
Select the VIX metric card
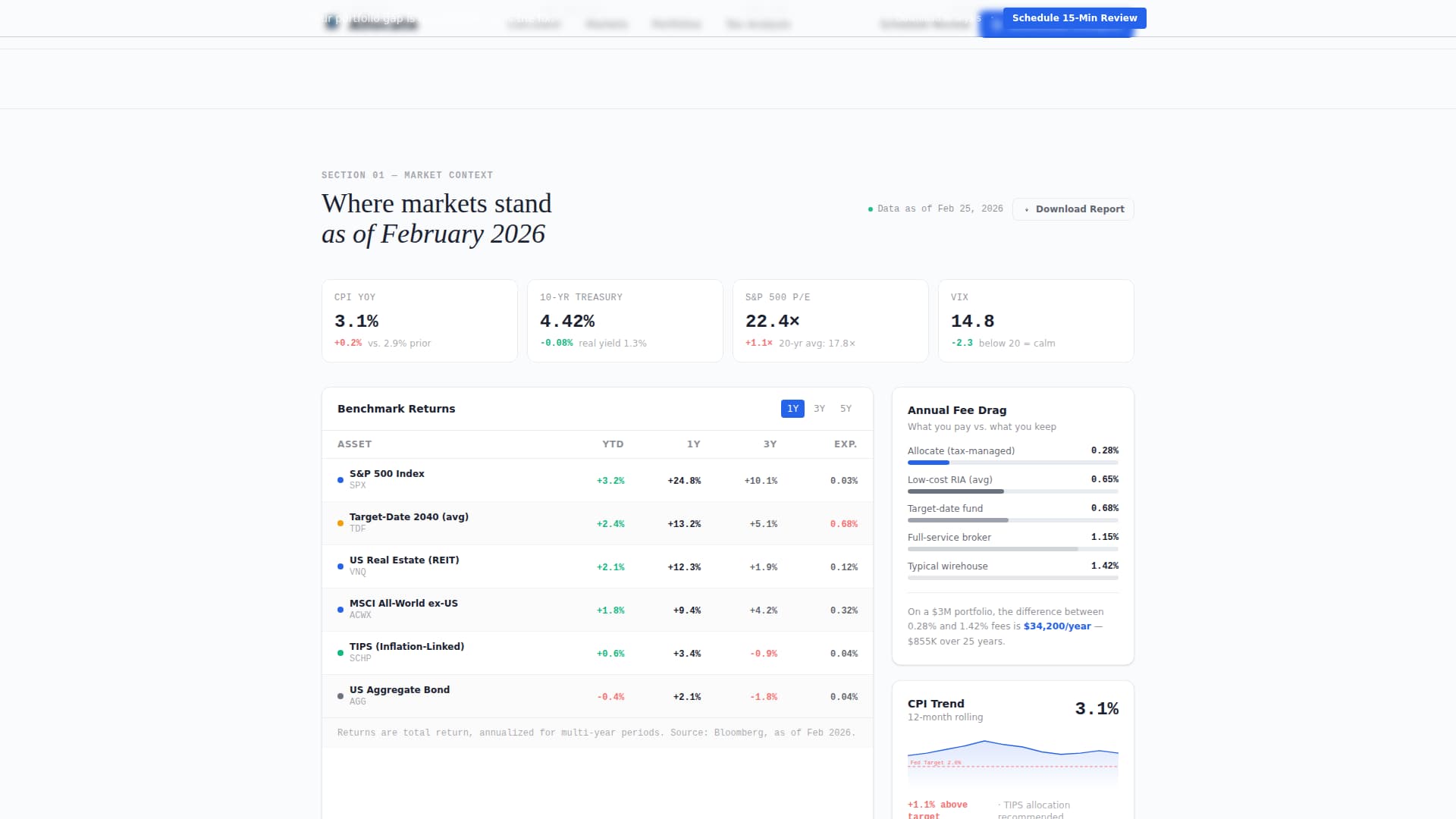(x=1035, y=320)
